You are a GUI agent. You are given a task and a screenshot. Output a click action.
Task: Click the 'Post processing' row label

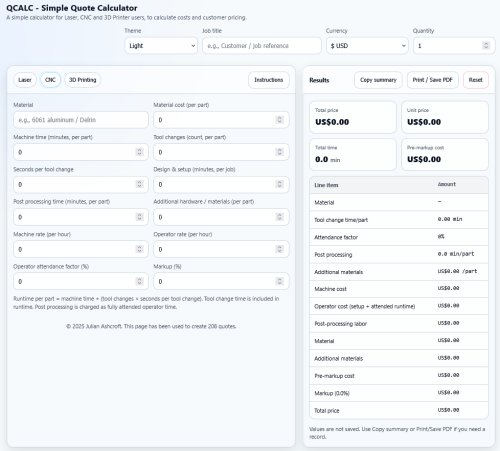(333, 255)
